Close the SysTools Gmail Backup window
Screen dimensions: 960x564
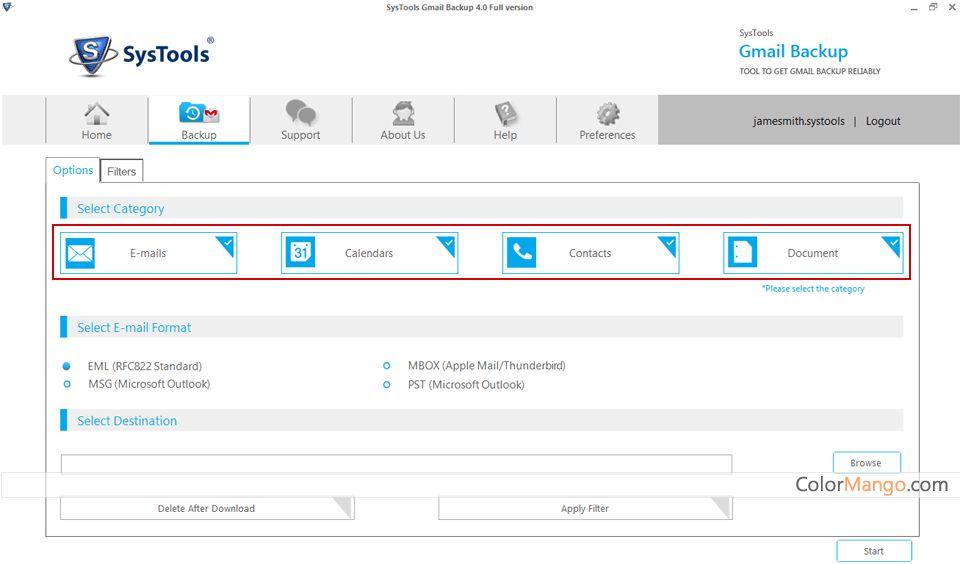point(952,7)
